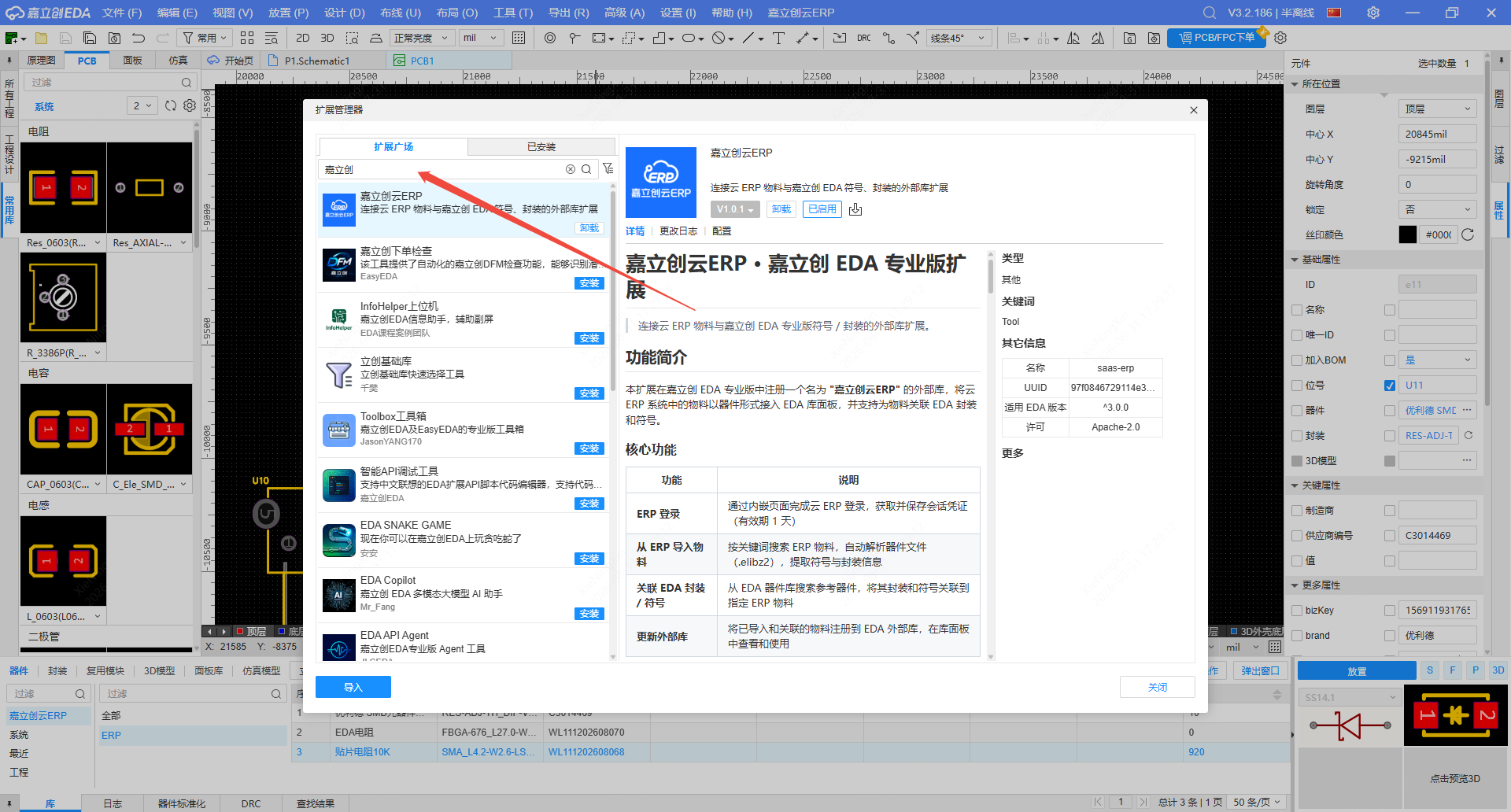Viewport: 1511px width, 812px height.
Task: Tick the 供应商编号 property checkbox
Action: pyautogui.click(x=1297, y=536)
